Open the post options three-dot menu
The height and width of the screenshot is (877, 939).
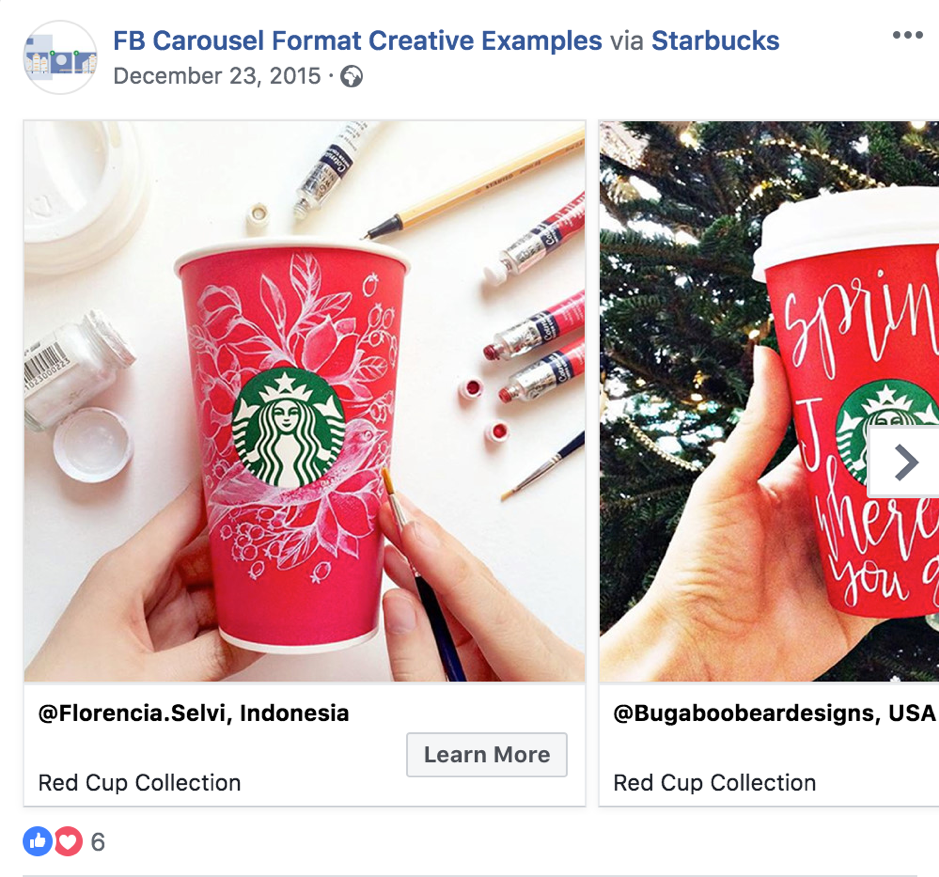[x=907, y=36]
